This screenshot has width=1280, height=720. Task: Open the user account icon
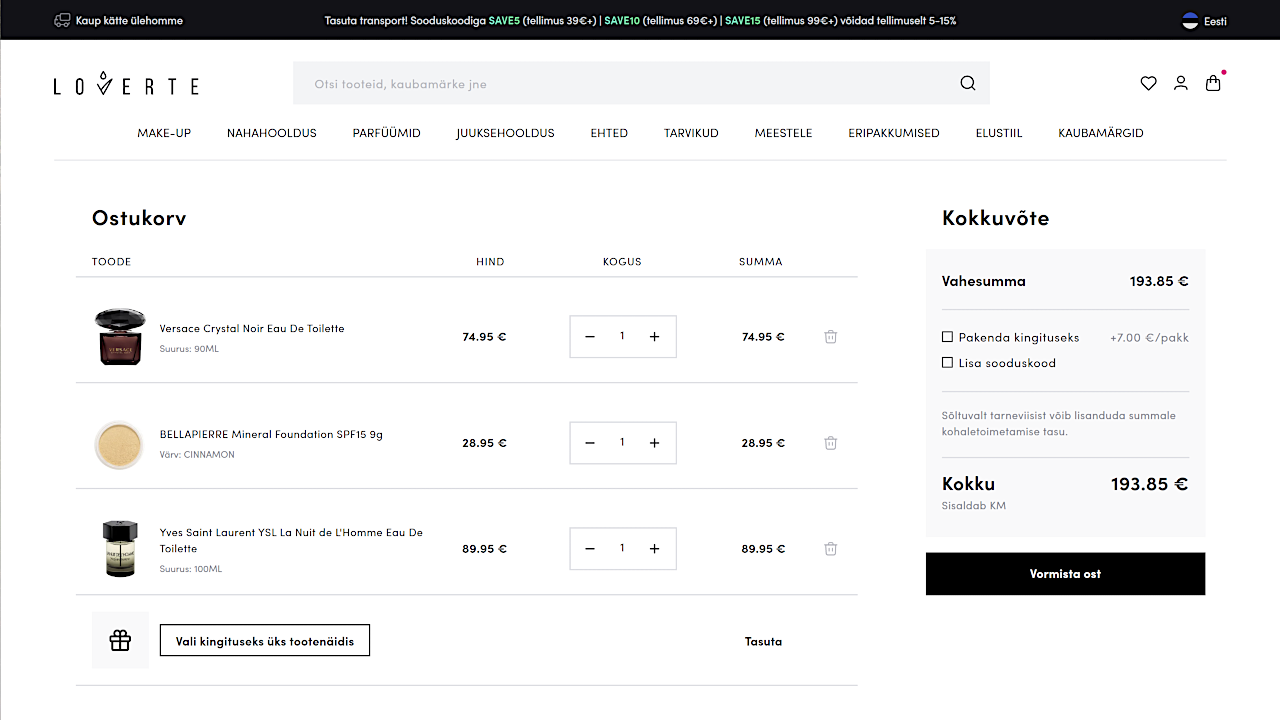pos(1181,84)
